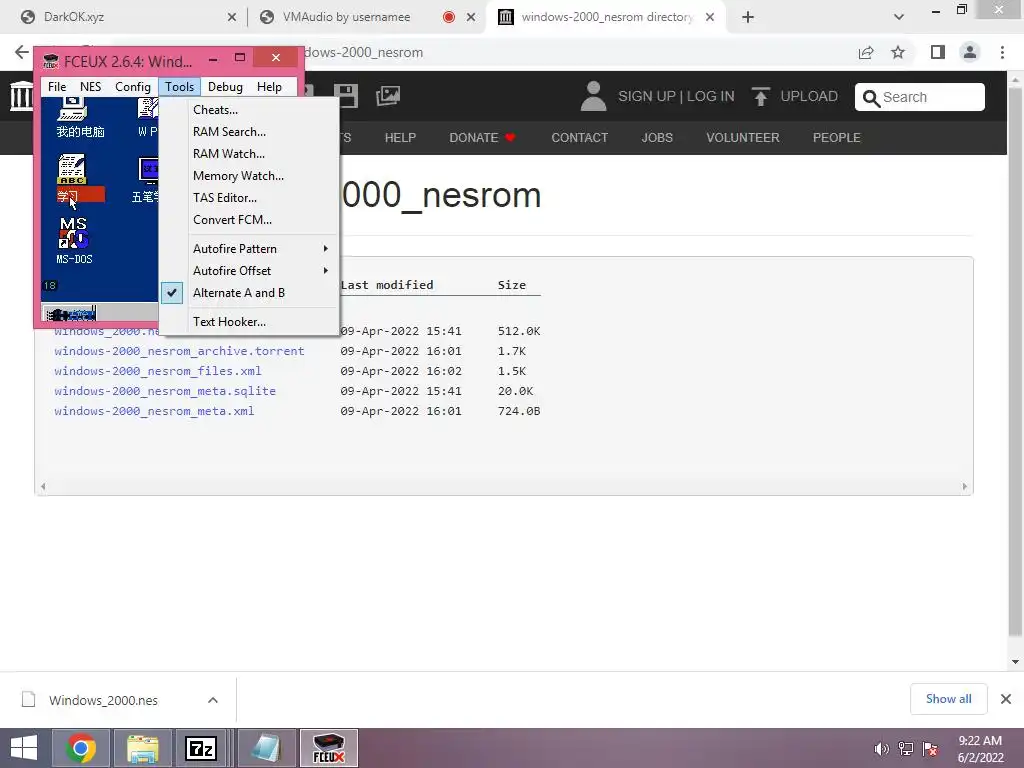The width and height of the screenshot is (1024, 768).
Task: Close the open Tools menu header
Action: 180,87
